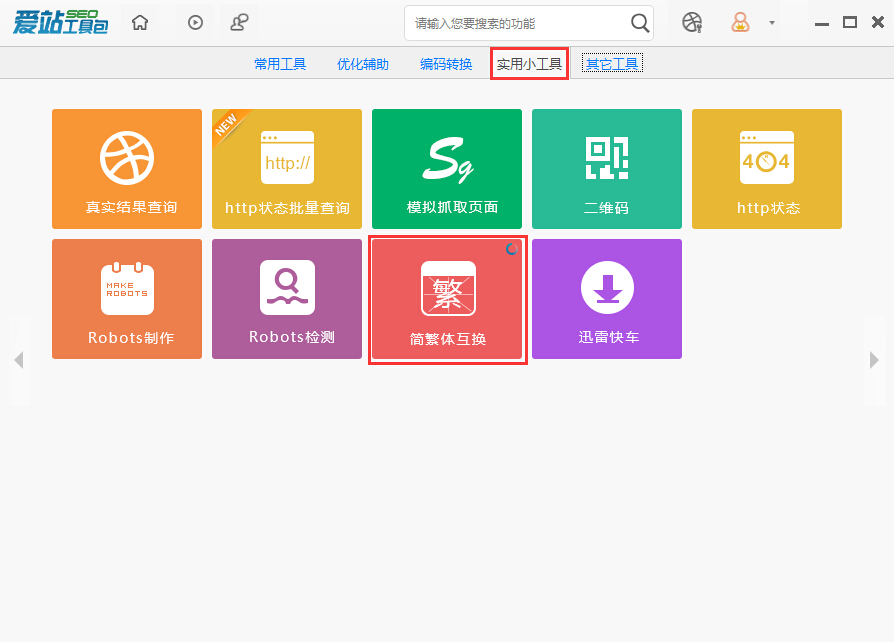
Task: Select the 编码转换 tab
Action: click(x=446, y=63)
